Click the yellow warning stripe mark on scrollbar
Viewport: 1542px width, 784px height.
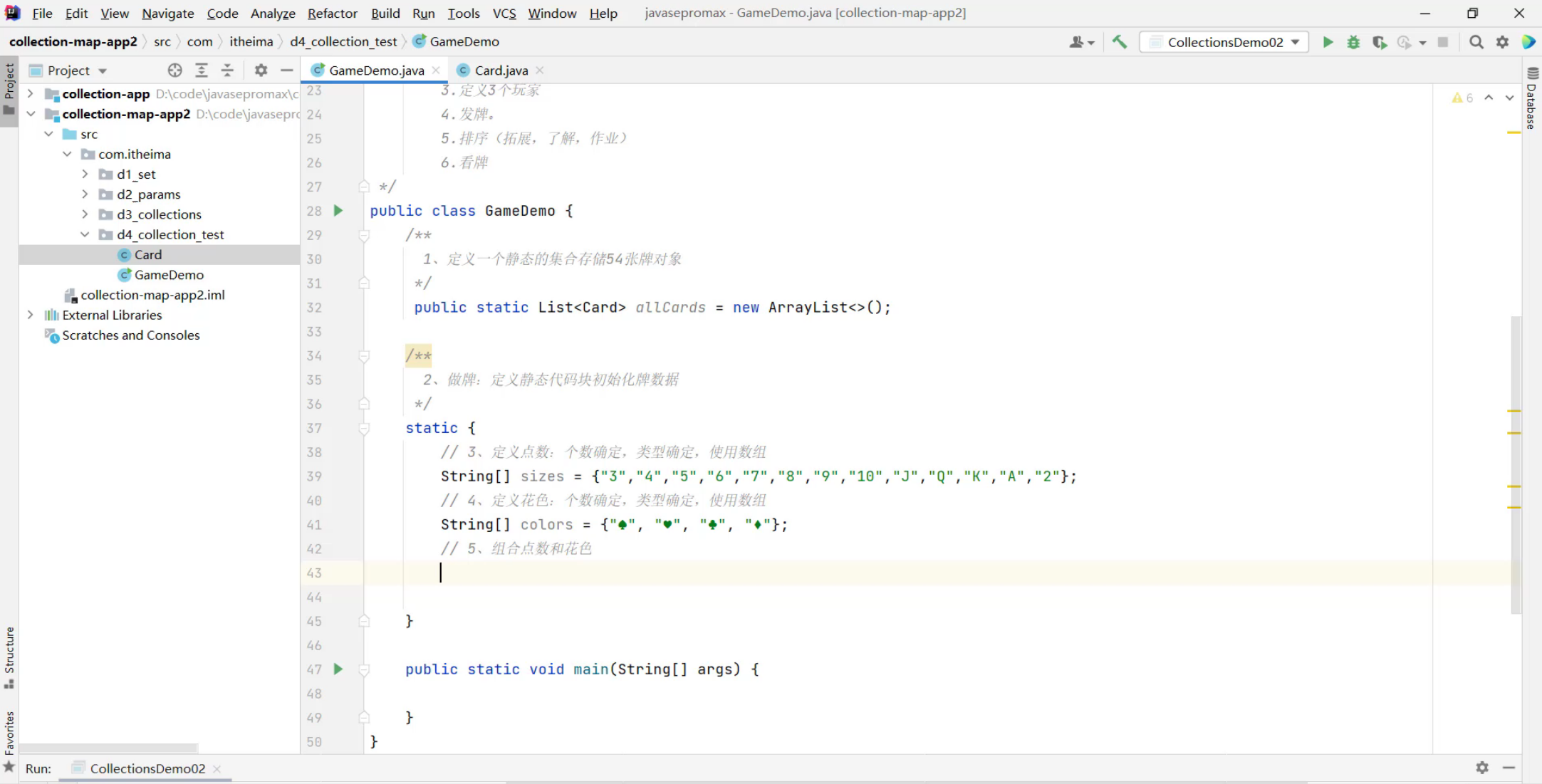click(1514, 132)
